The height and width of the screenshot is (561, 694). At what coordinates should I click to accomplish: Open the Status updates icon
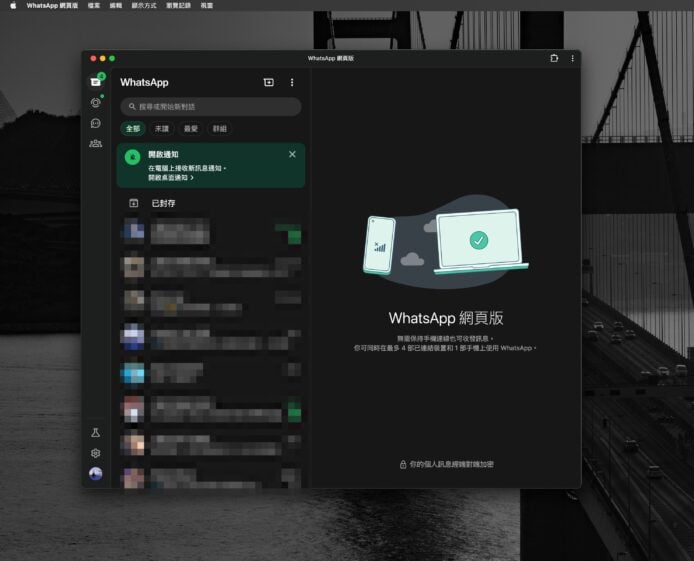(x=95, y=103)
